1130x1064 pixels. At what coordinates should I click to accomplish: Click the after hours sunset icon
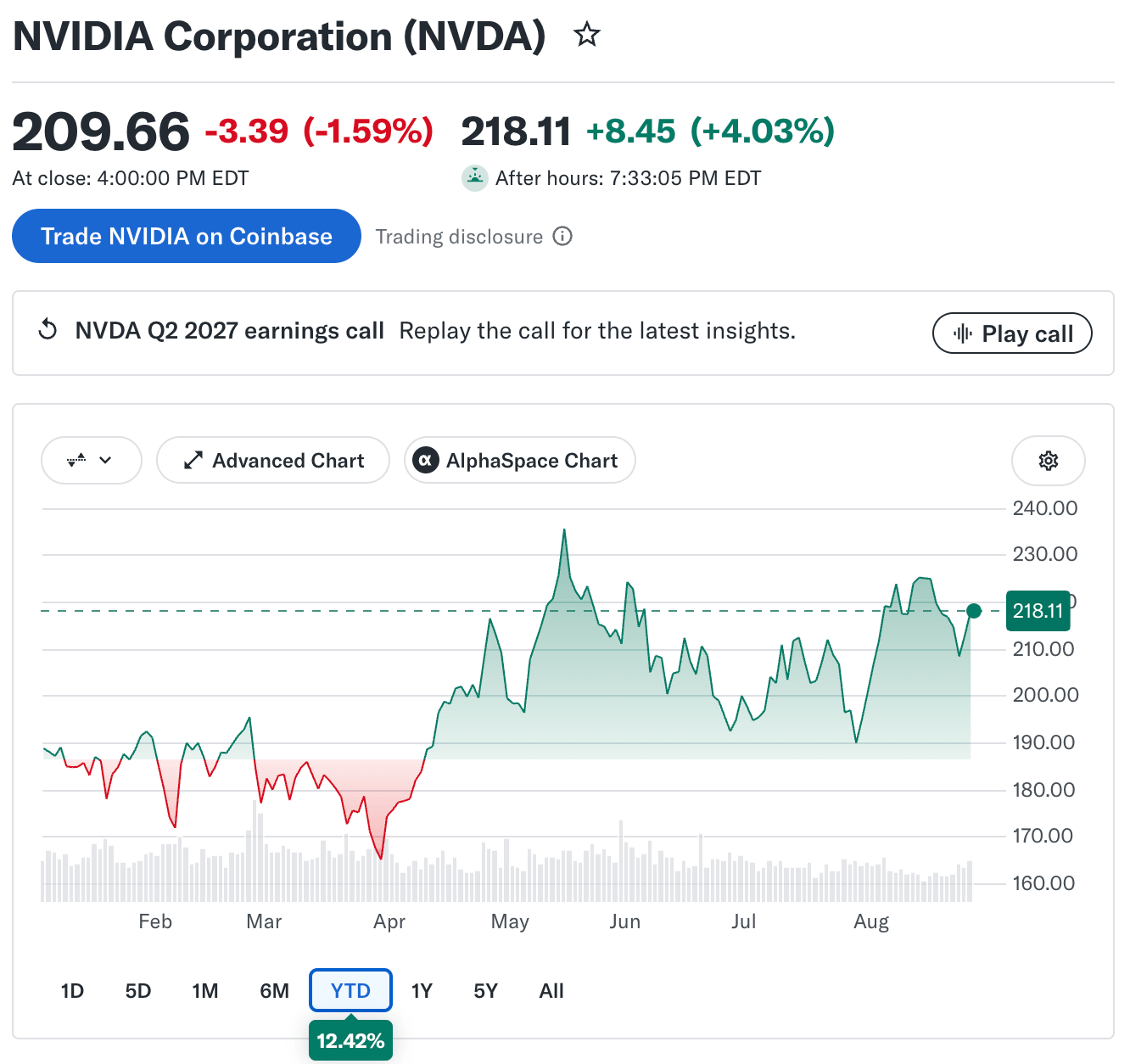[475, 178]
